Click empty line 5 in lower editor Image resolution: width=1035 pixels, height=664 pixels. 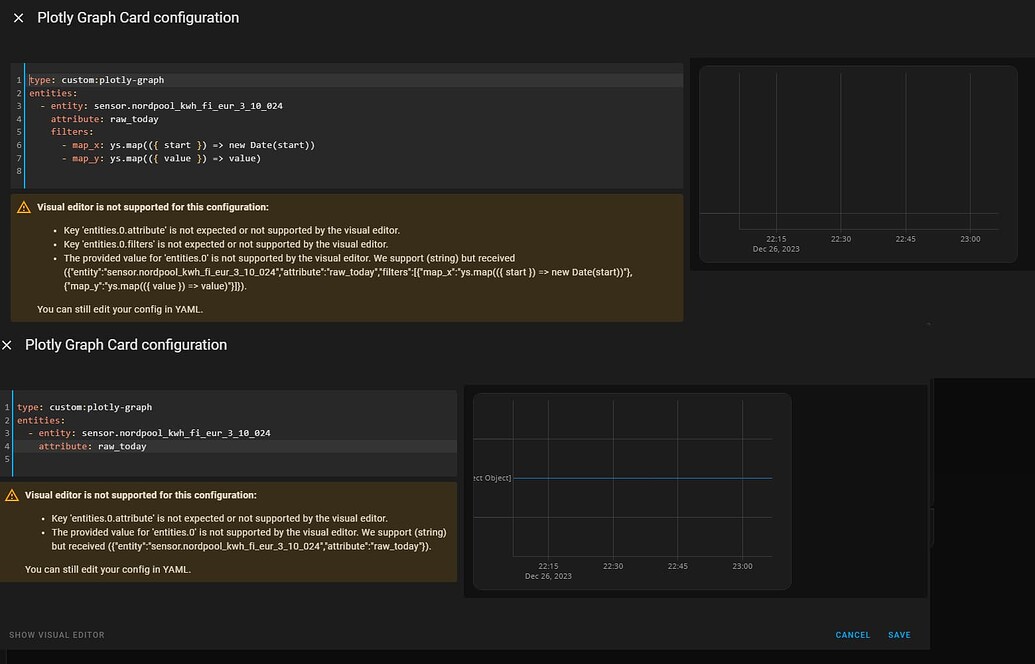(235, 459)
